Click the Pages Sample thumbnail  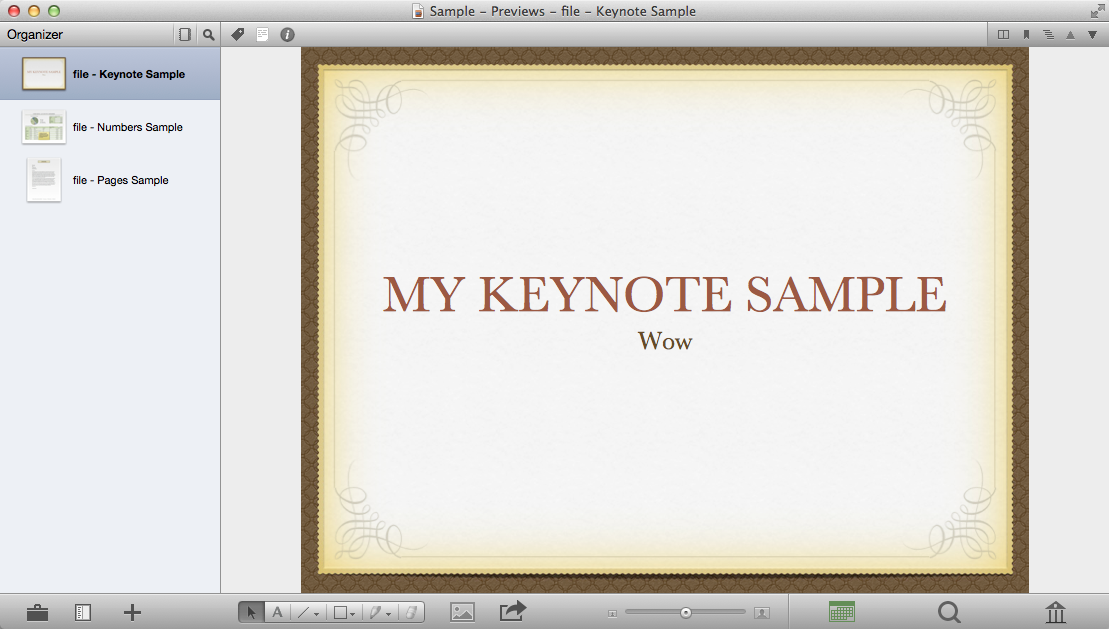[x=44, y=180]
